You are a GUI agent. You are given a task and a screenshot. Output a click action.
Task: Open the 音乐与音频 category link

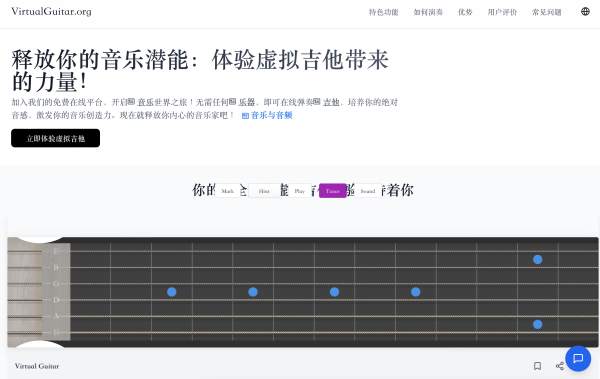point(267,115)
